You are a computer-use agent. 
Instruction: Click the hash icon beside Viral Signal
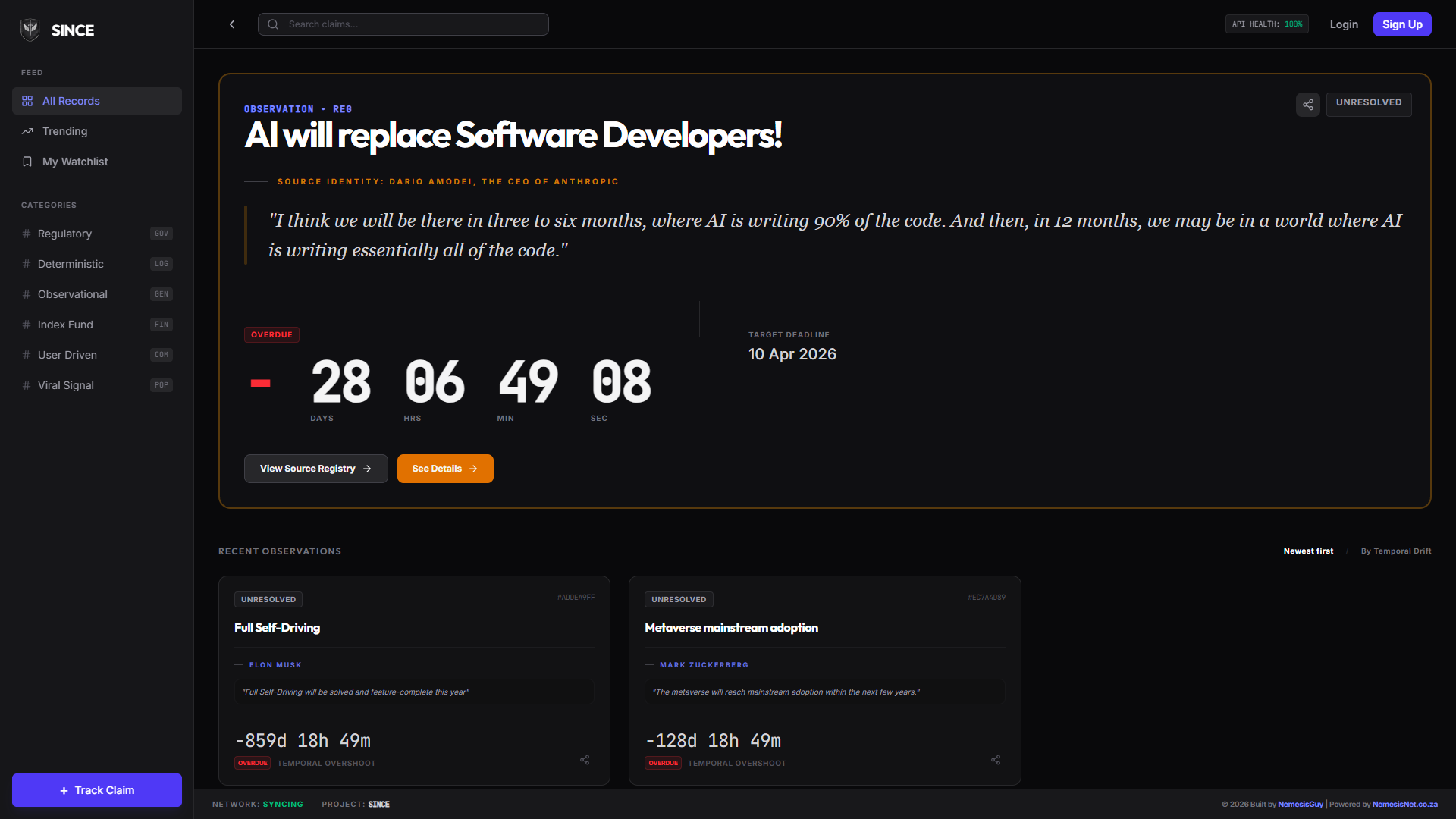[27, 385]
